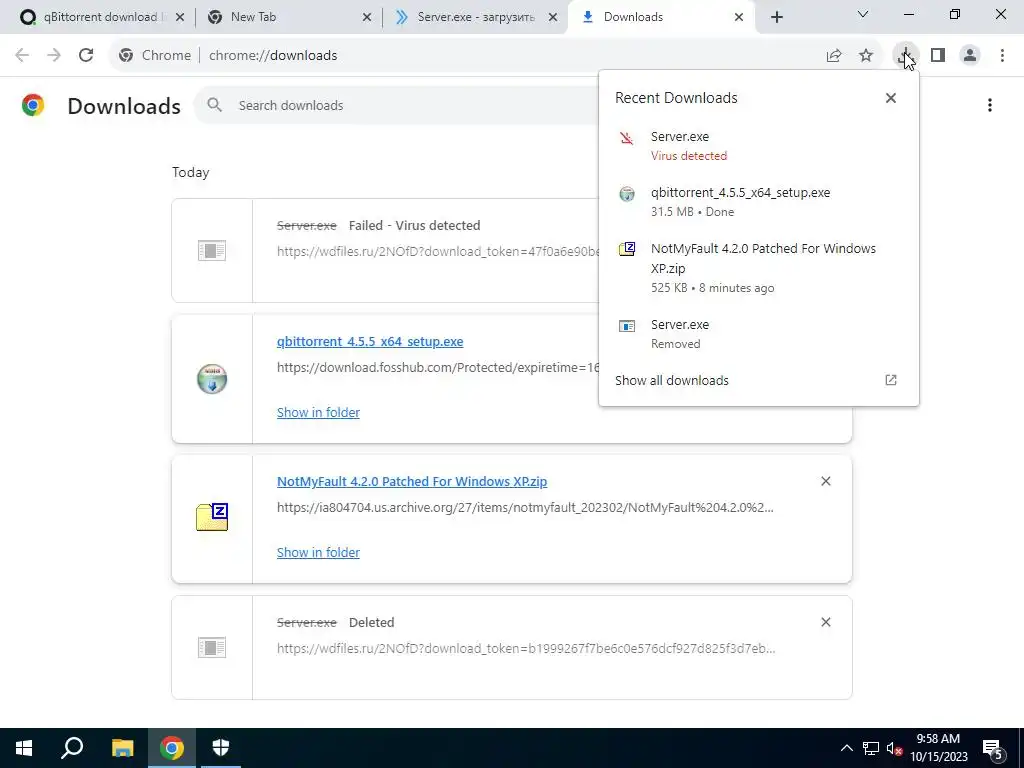Viewport: 1024px width, 768px height.
Task: Click the browser back arrow
Action: [22, 55]
